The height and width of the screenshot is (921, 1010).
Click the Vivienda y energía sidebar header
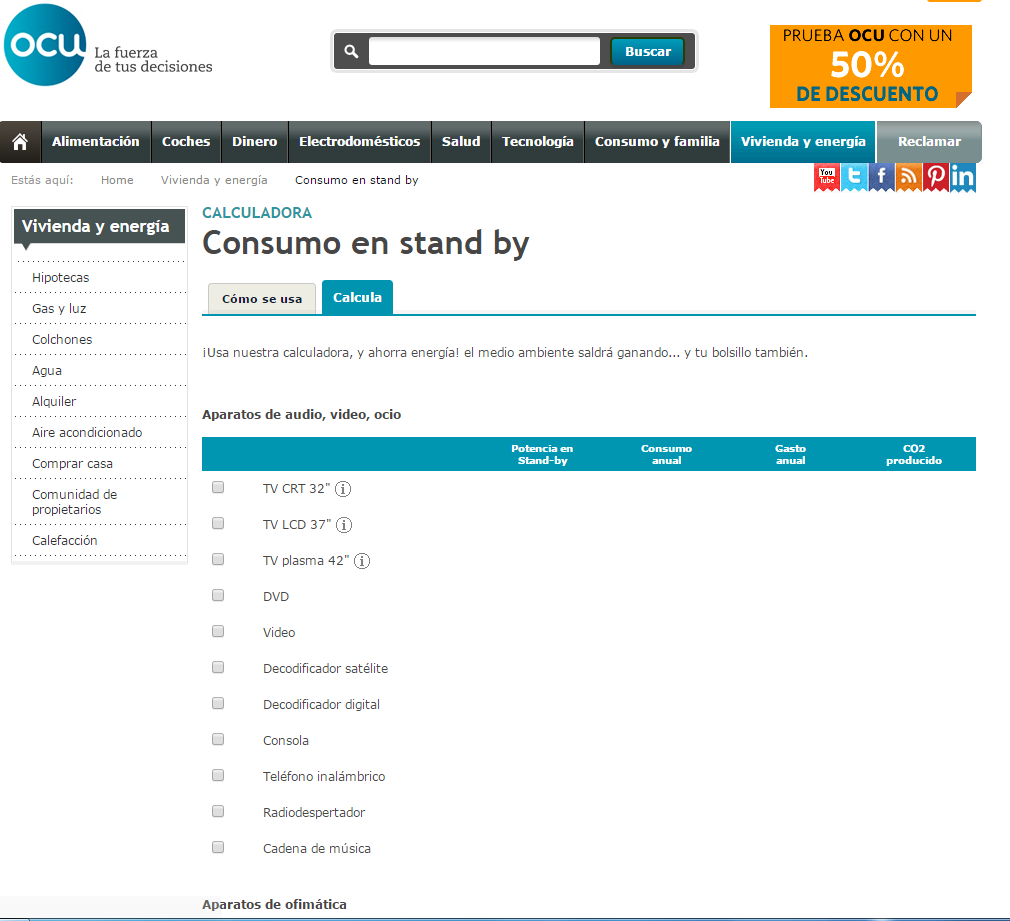(x=99, y=226)
